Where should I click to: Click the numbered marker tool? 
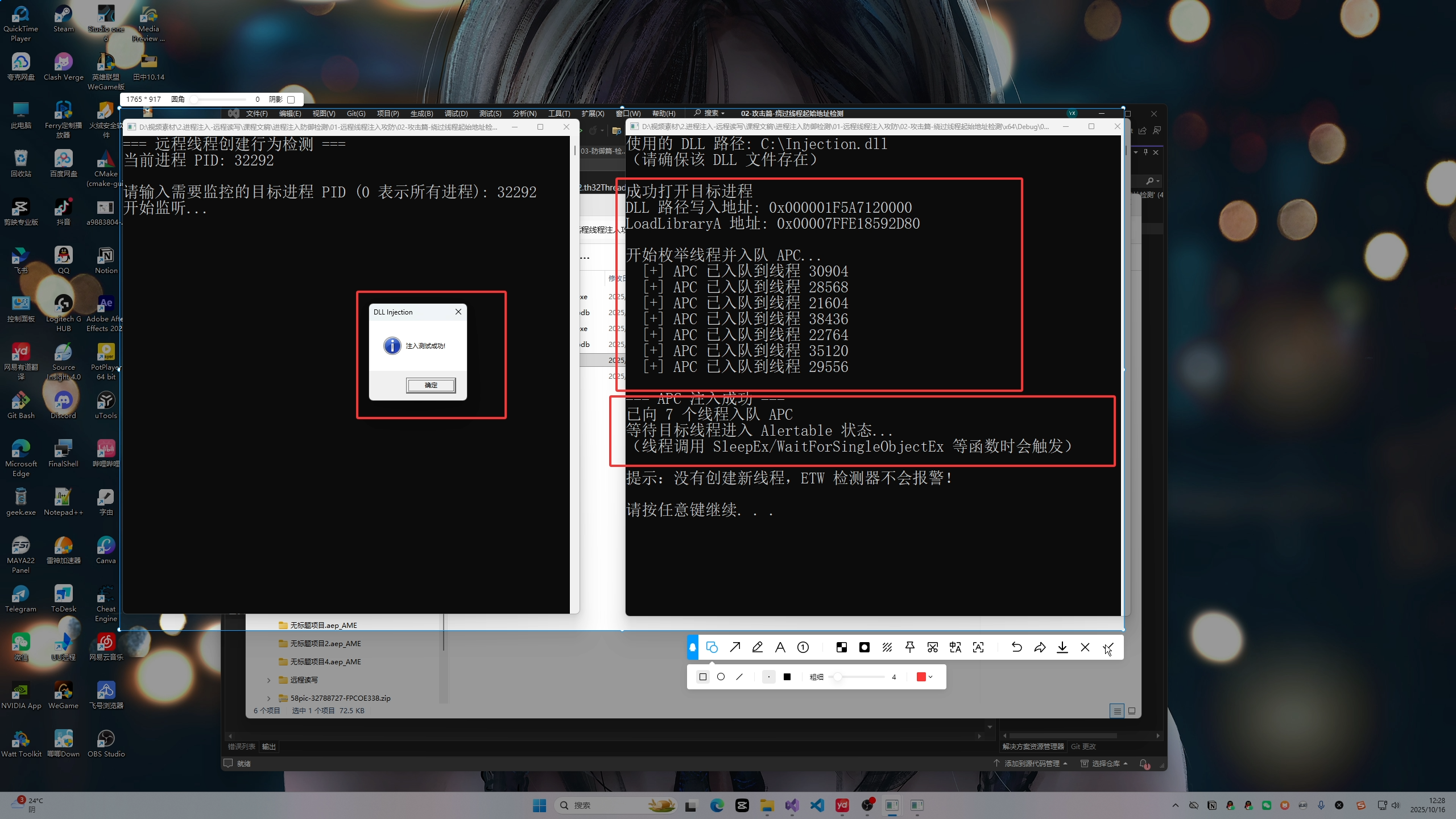coord(803,647)
